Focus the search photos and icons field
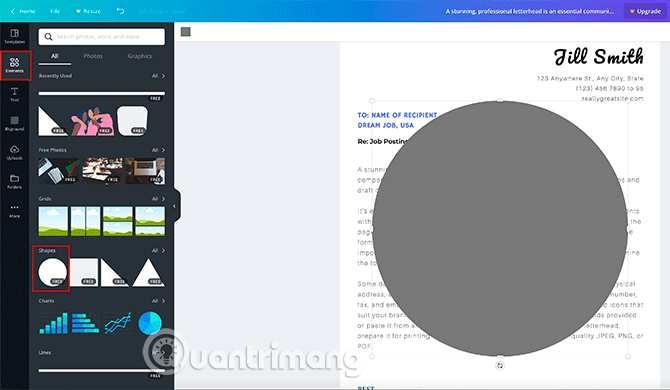Screen dimensions: 670x390 [x=102, y=37]
